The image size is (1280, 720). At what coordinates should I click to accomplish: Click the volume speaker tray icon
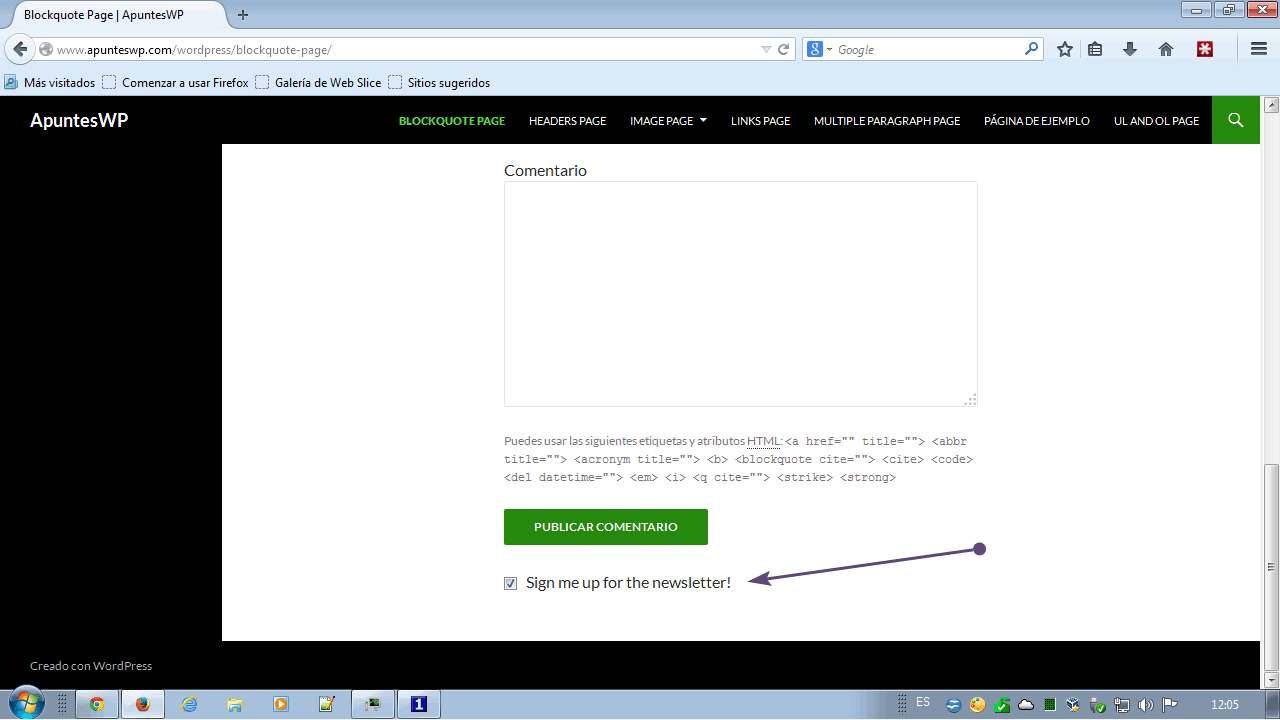[1146, 704]
